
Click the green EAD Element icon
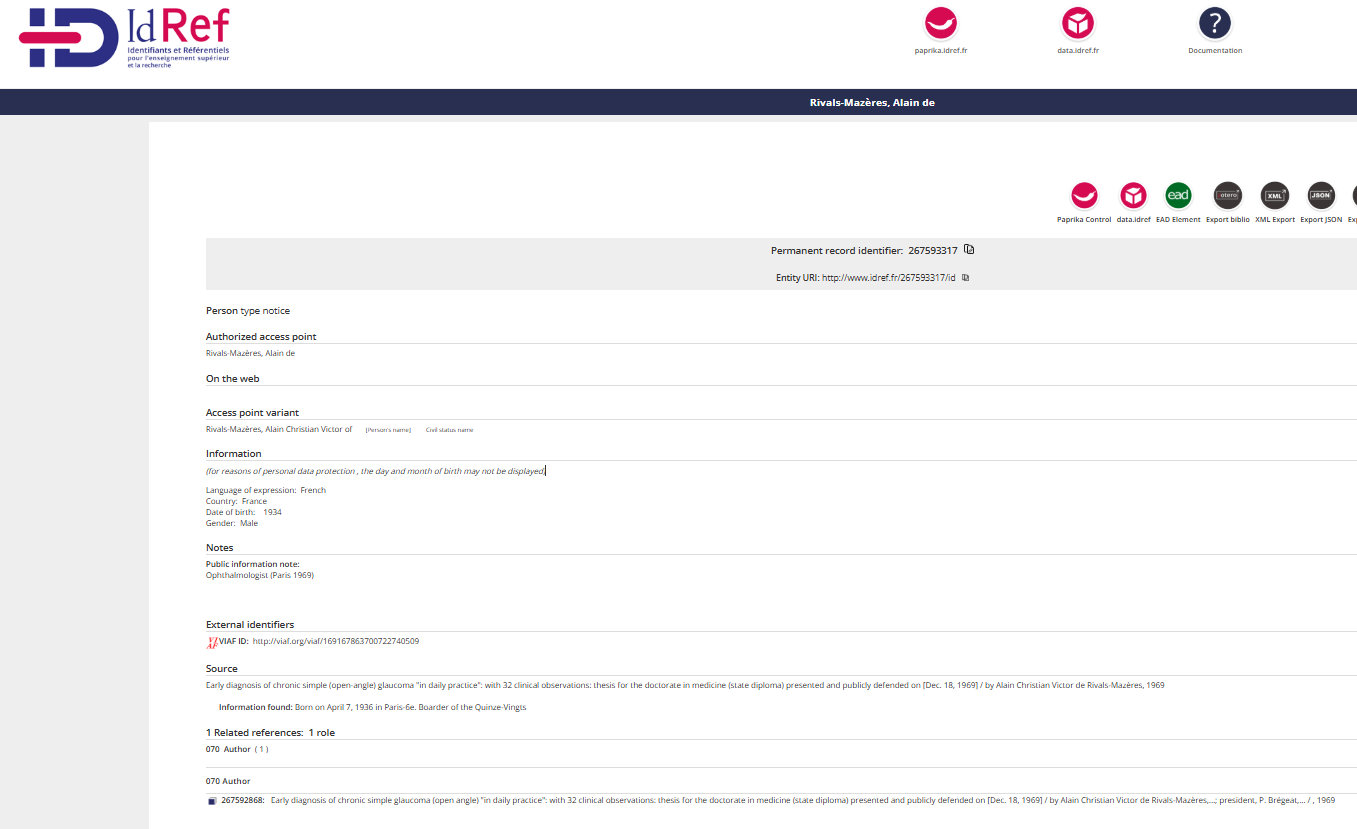[1178, 196]
